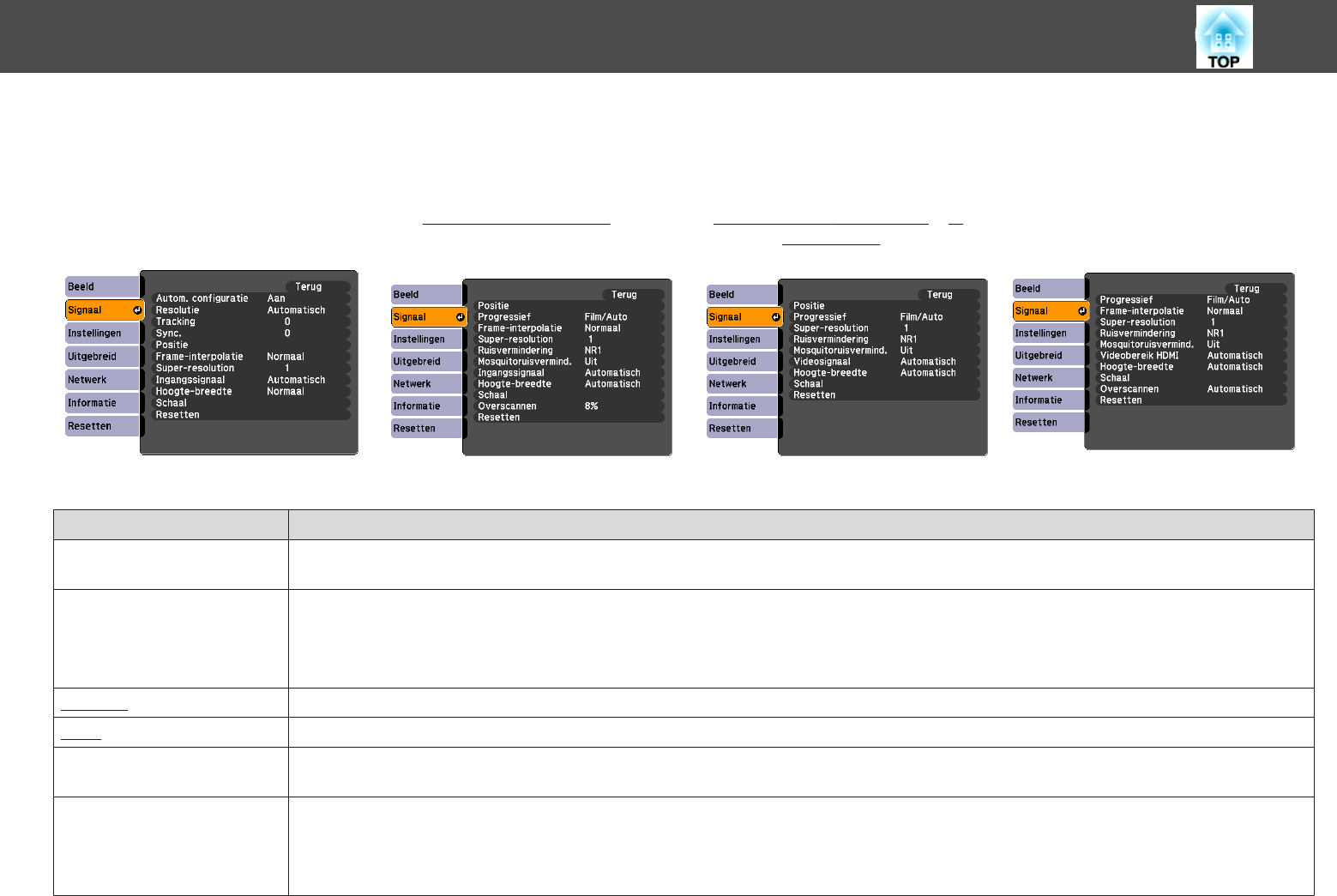Choose Overscannen Automatisch row in the Videobereik HDMI menu
This screenshot has height=896, width=1337.
click(x=1191, y=389)
